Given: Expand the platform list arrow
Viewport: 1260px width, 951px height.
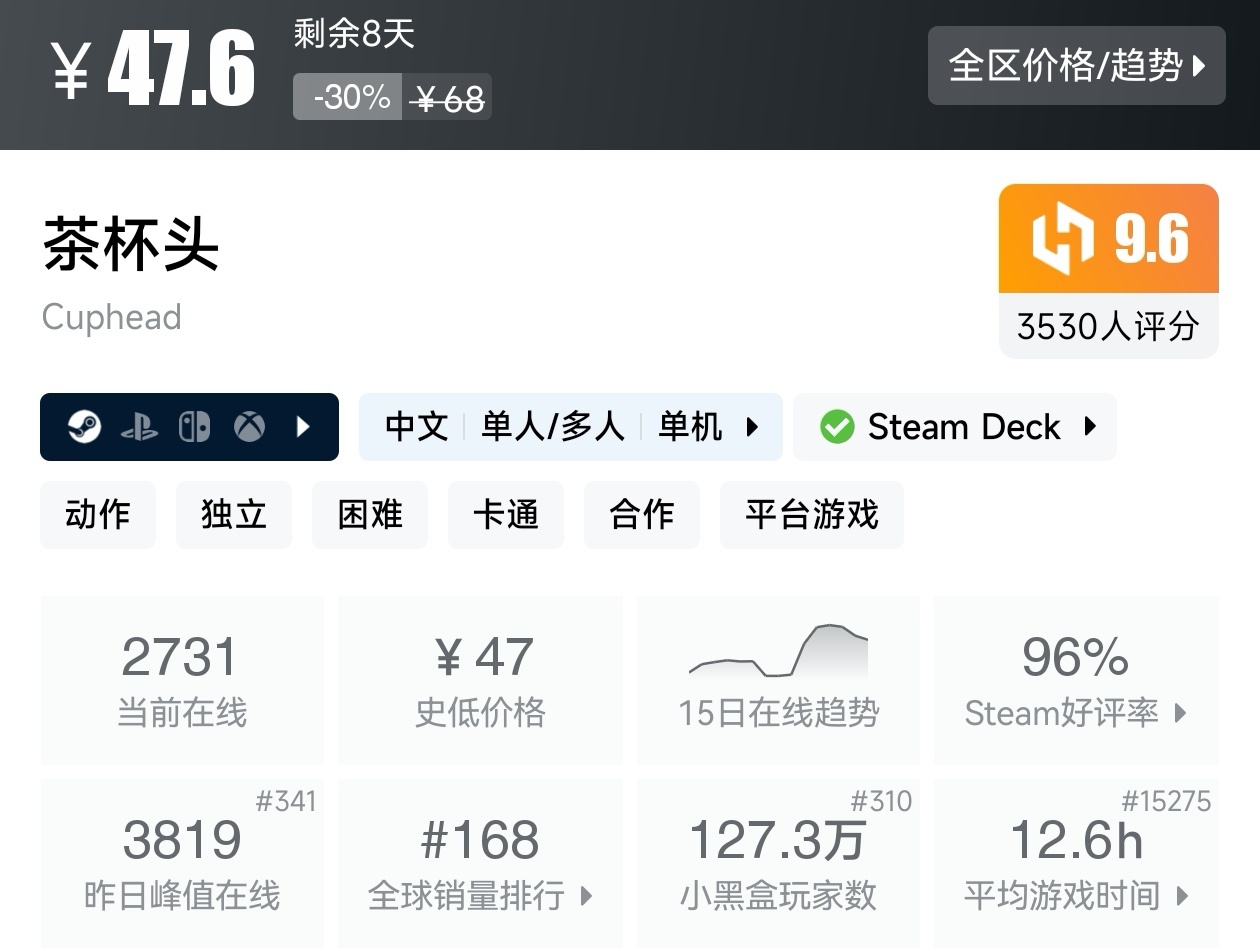Looking at the screenshot, I should tap(303, 427).
